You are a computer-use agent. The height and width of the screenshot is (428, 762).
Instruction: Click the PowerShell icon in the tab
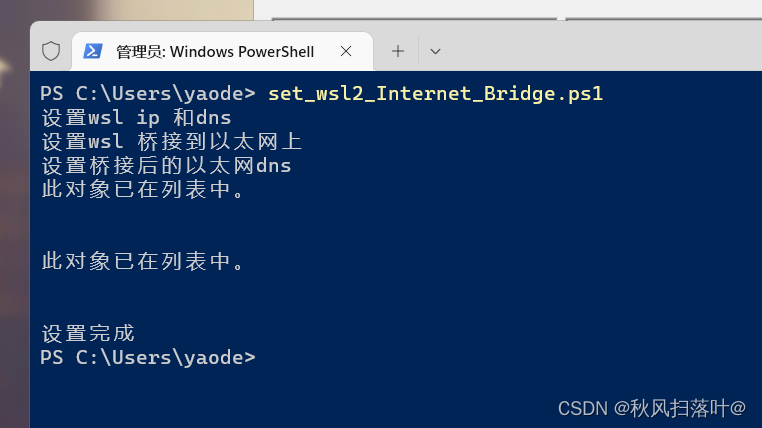click(x=93, y=51)
